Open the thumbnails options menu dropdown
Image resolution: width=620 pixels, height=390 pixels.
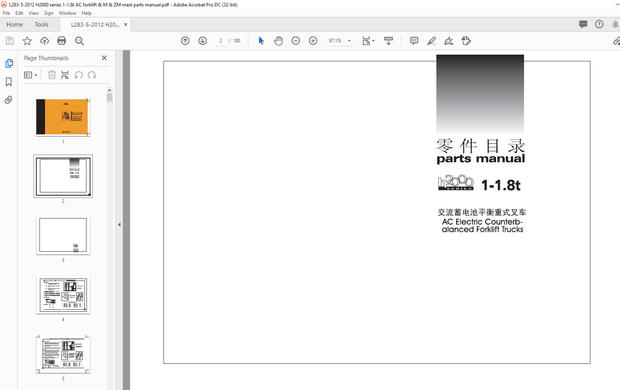click(30, 75)
